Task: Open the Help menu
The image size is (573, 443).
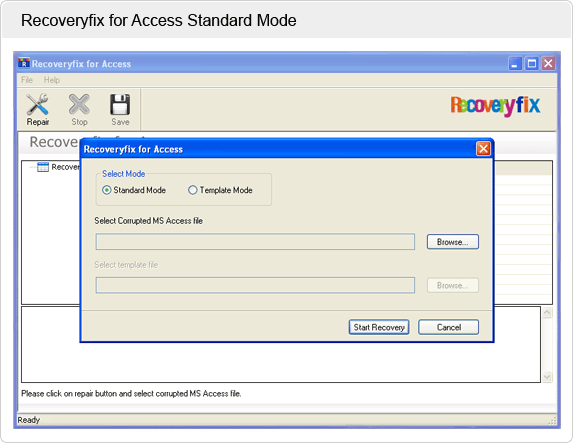Action: coord(52,80)
